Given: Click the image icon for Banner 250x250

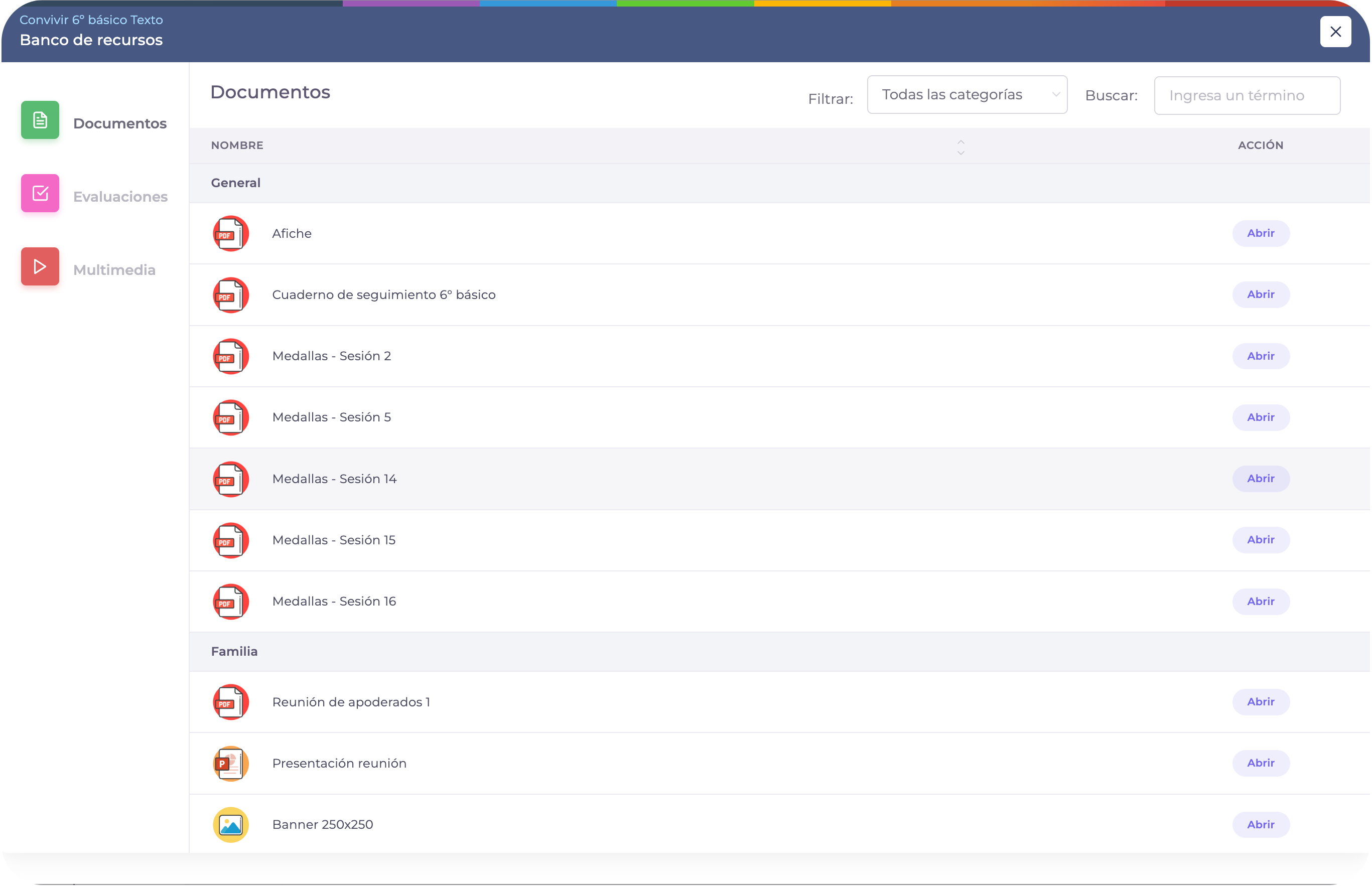Looking at the screenshot, I should 231,825.
